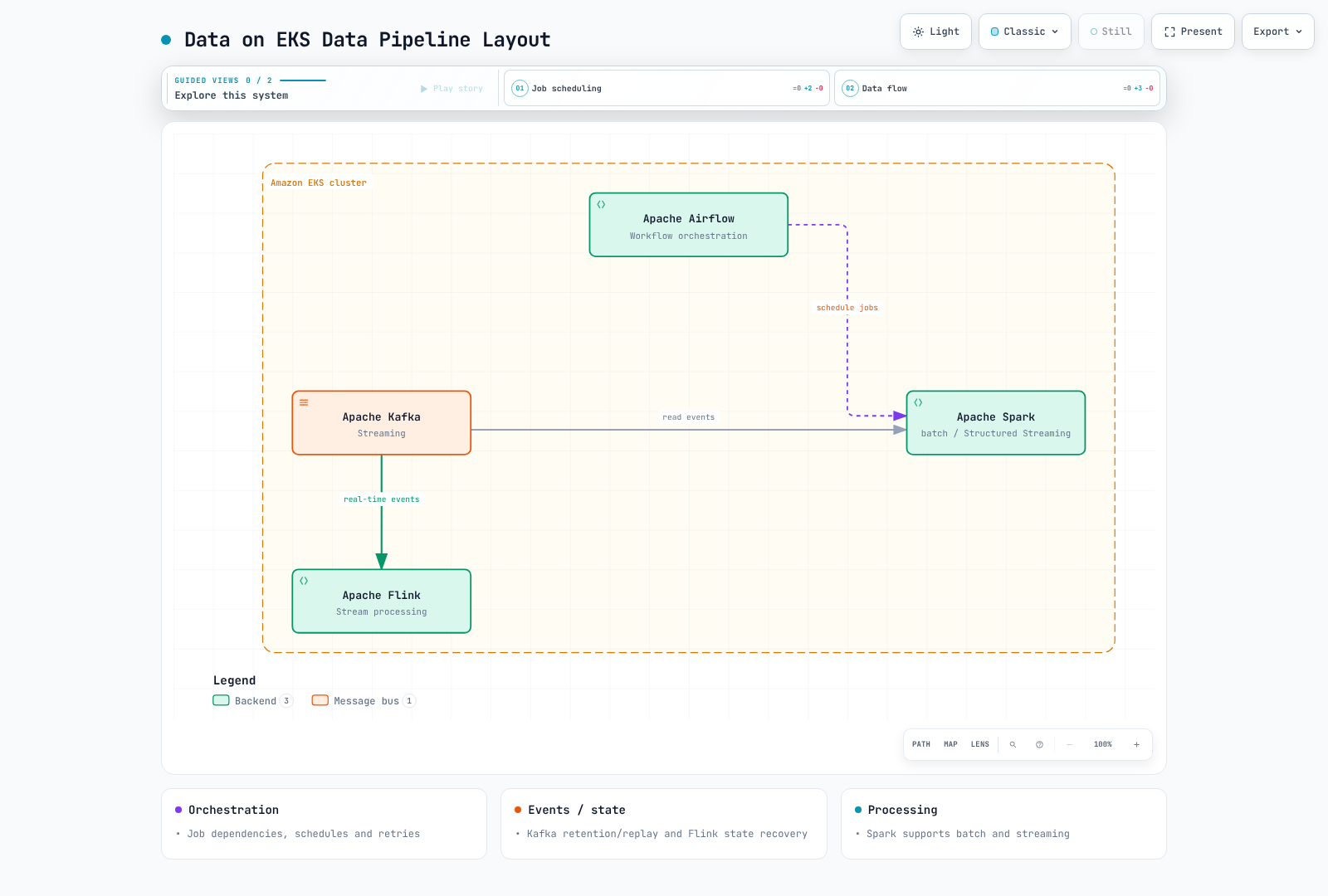1328x896 pixels.
Task: Toggle the Still animation button
Action: click(x=1111, y=32)
